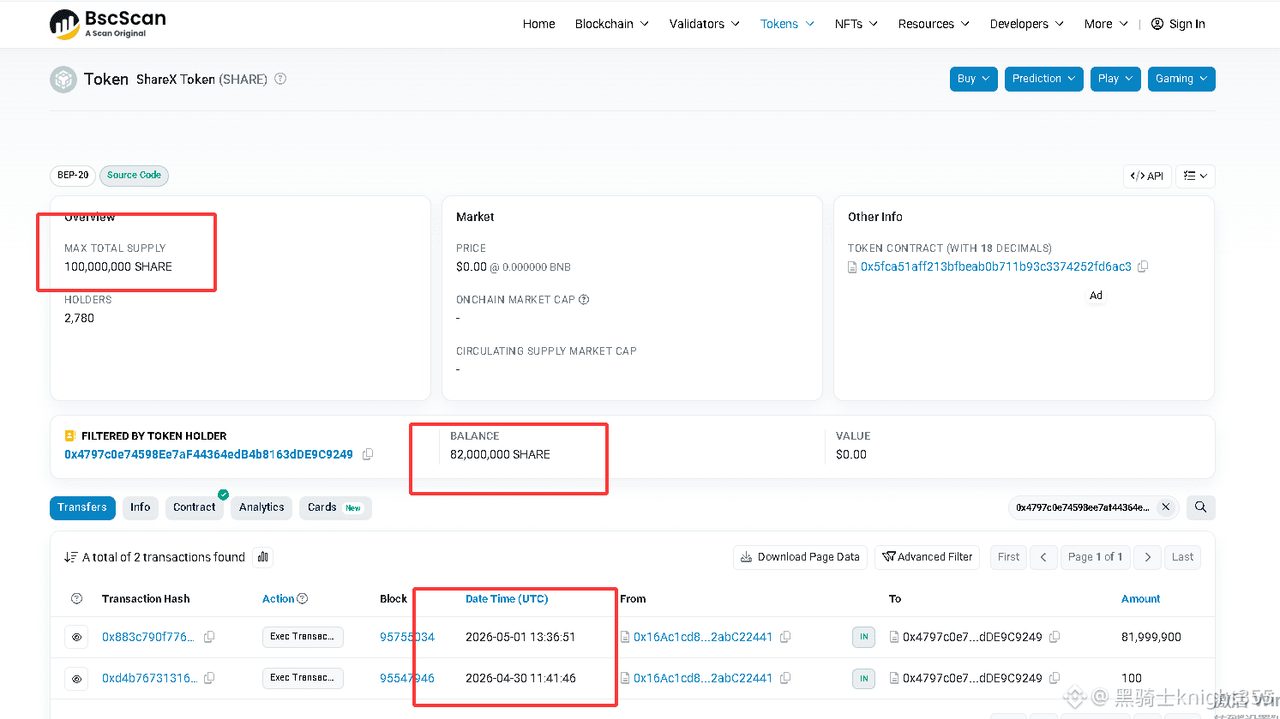This screenshot has height=719, width=1280.
Task: Open the Buy dropdown
Action: coord(973,79)
